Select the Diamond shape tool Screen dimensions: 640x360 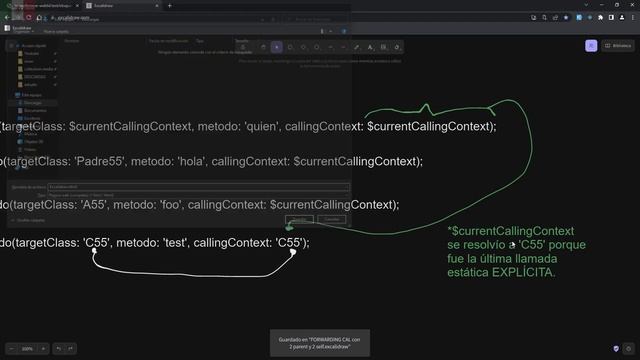click(303, 47)
